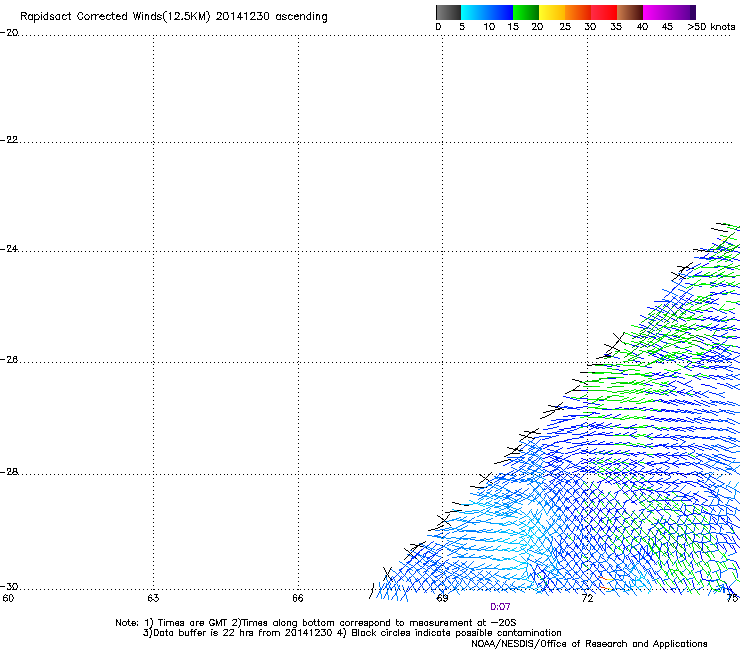The height and width of the screenshot is (650, 740).
Task: Click the yellow 20-25 knots legend segment
Action: coord(552,12)
